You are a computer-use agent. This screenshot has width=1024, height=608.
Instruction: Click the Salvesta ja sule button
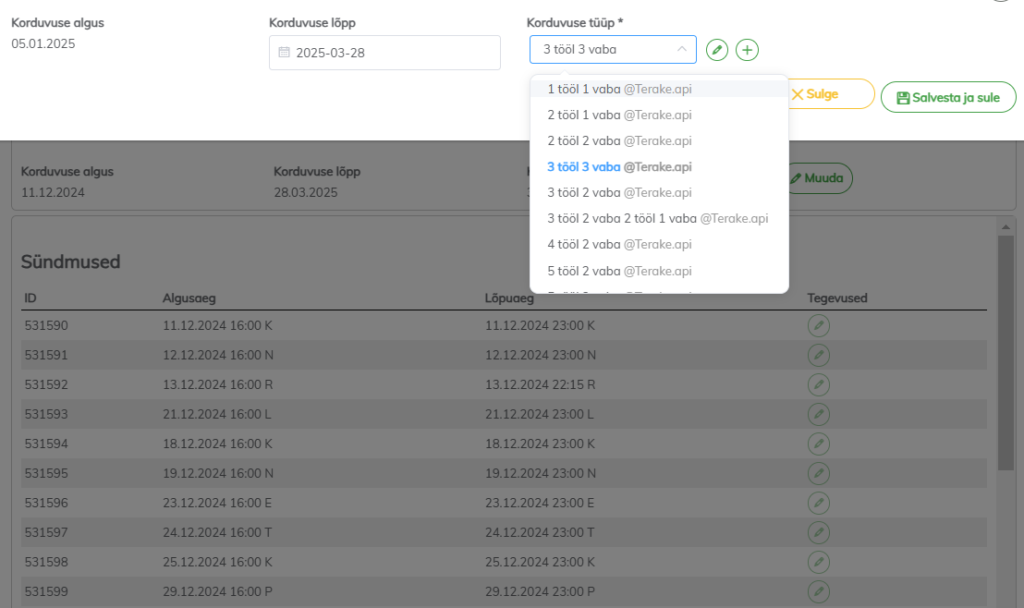pos(948,97)
